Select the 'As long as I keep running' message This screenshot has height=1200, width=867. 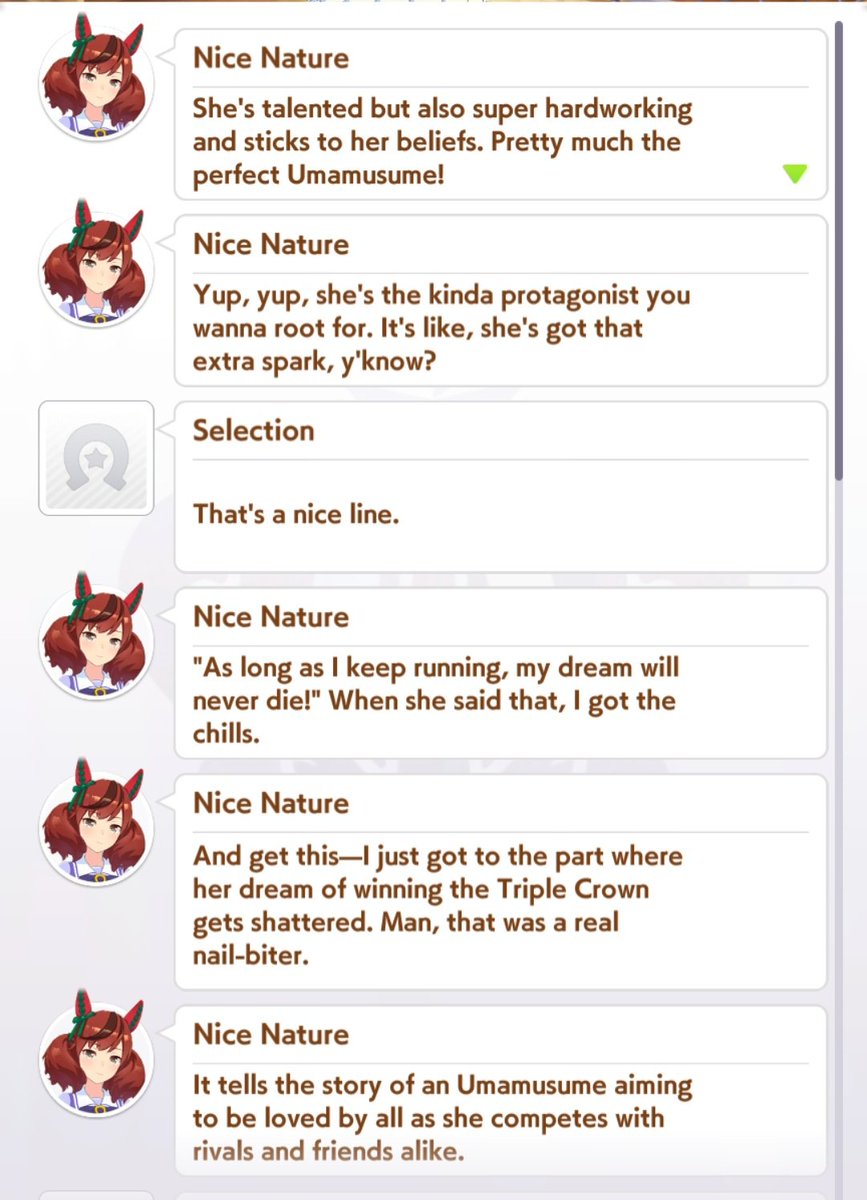coord(501,673)
